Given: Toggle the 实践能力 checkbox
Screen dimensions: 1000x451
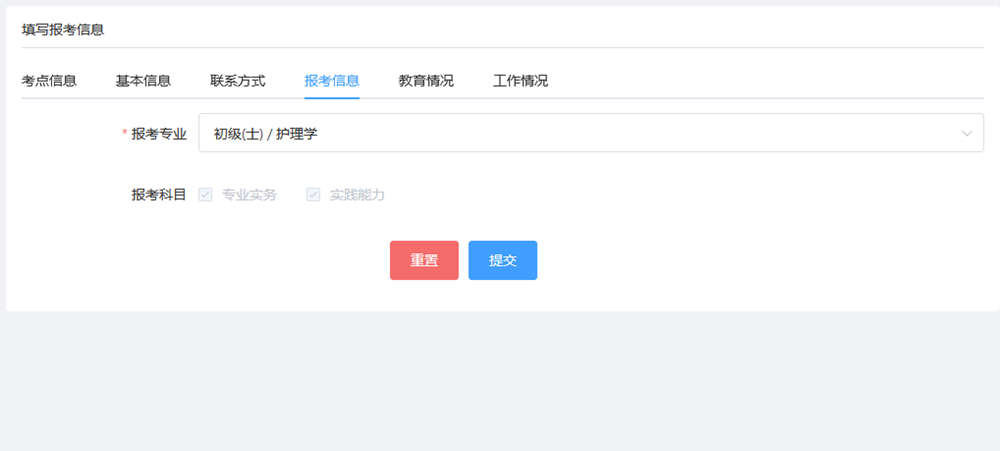Looking at the screenshot, I should [x=313, y=195].
